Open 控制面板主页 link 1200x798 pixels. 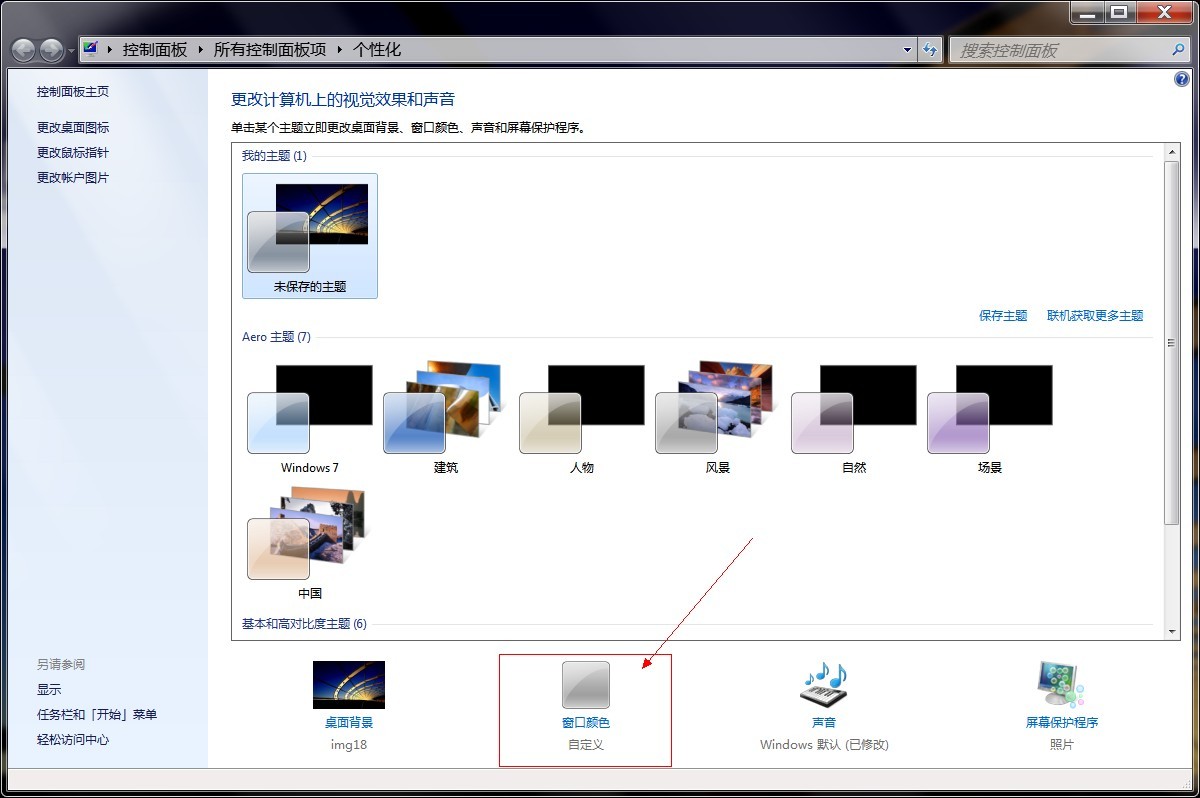(73, 92)
